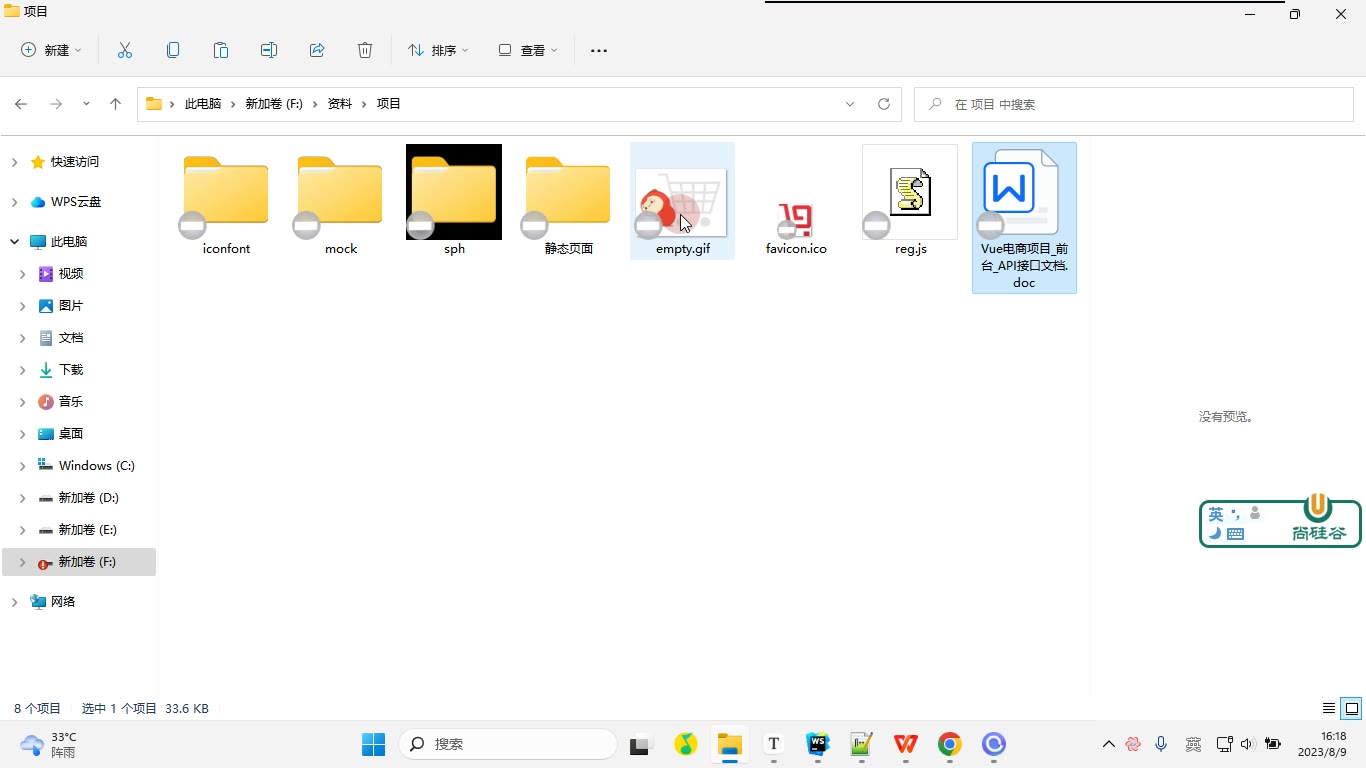This screenshot has width=1366, height=768.
Task: Select the reg.js script file
Action: coord(910,202)
